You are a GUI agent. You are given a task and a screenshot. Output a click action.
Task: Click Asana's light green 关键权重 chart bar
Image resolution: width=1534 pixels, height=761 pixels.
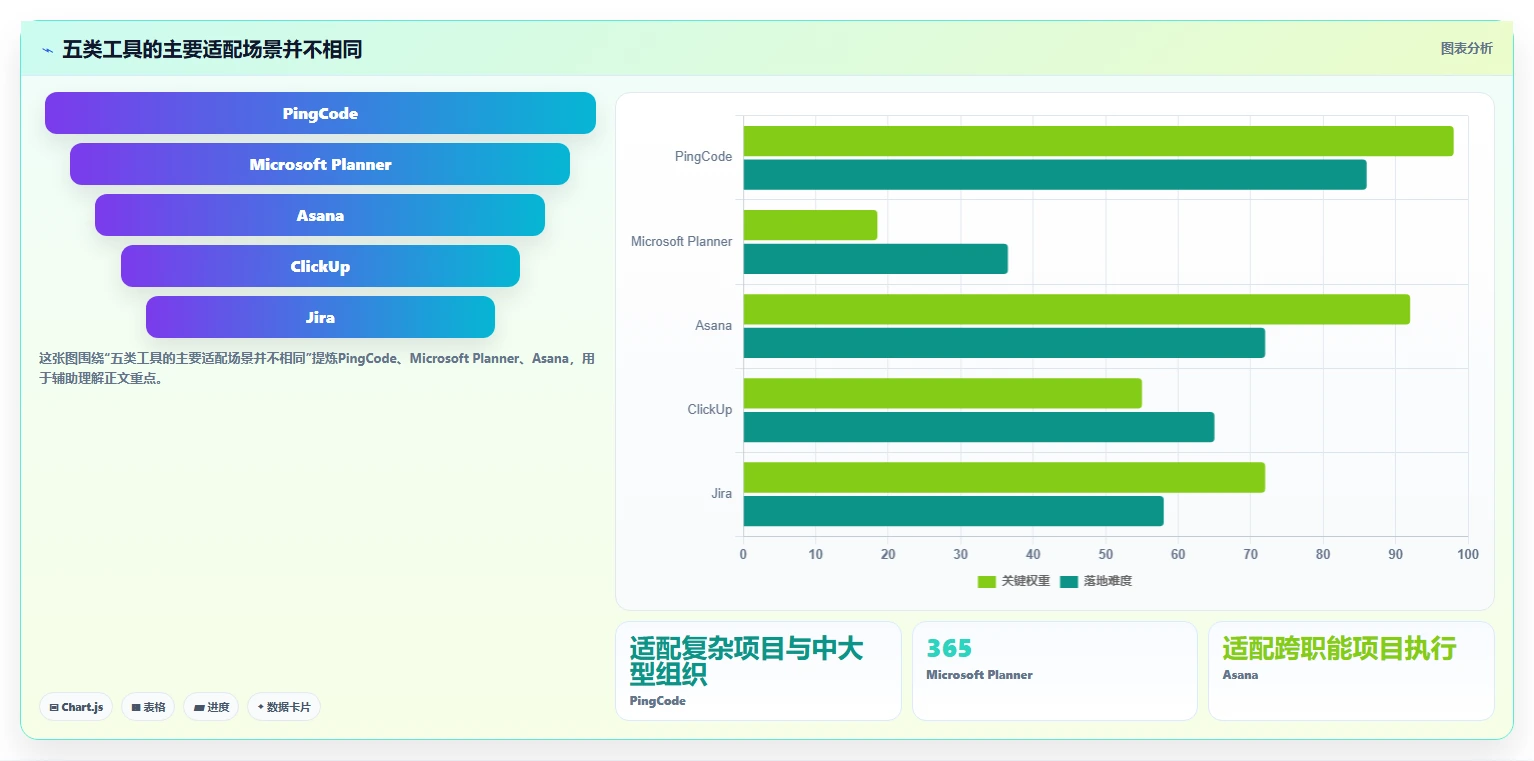pos(1076,309)
